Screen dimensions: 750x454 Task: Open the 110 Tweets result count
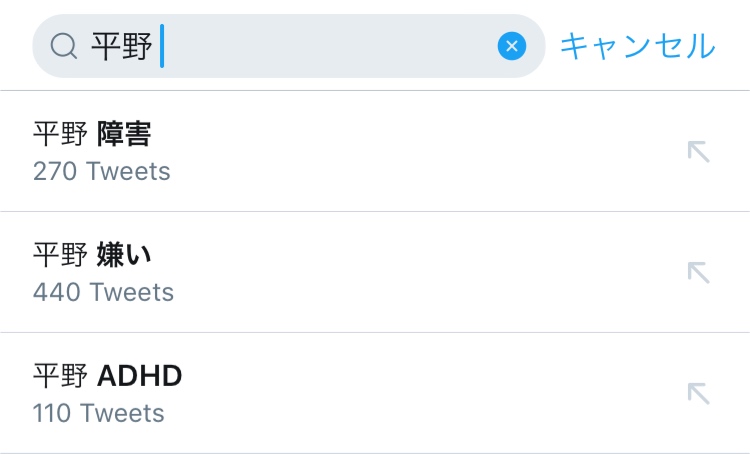pyautogui.click(x=98, y=413)
